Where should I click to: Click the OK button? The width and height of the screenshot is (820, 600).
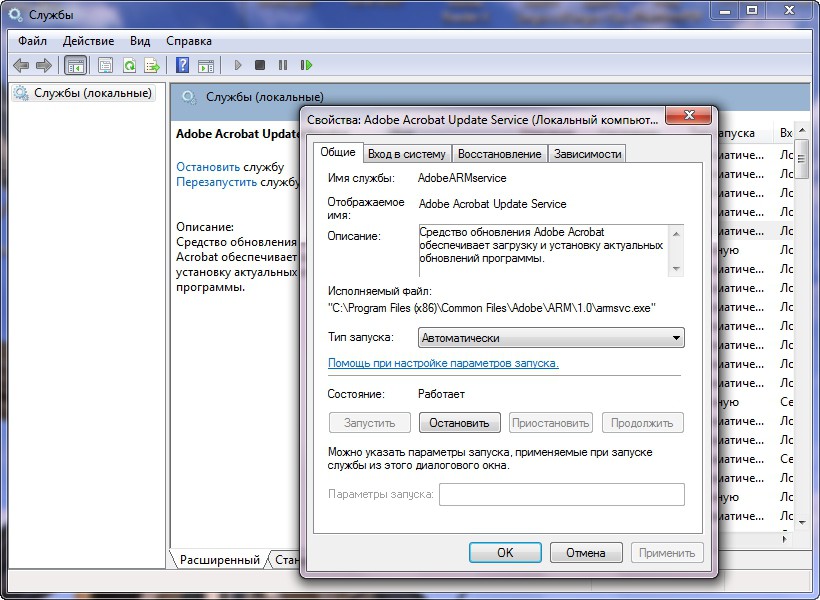[505, 552]
